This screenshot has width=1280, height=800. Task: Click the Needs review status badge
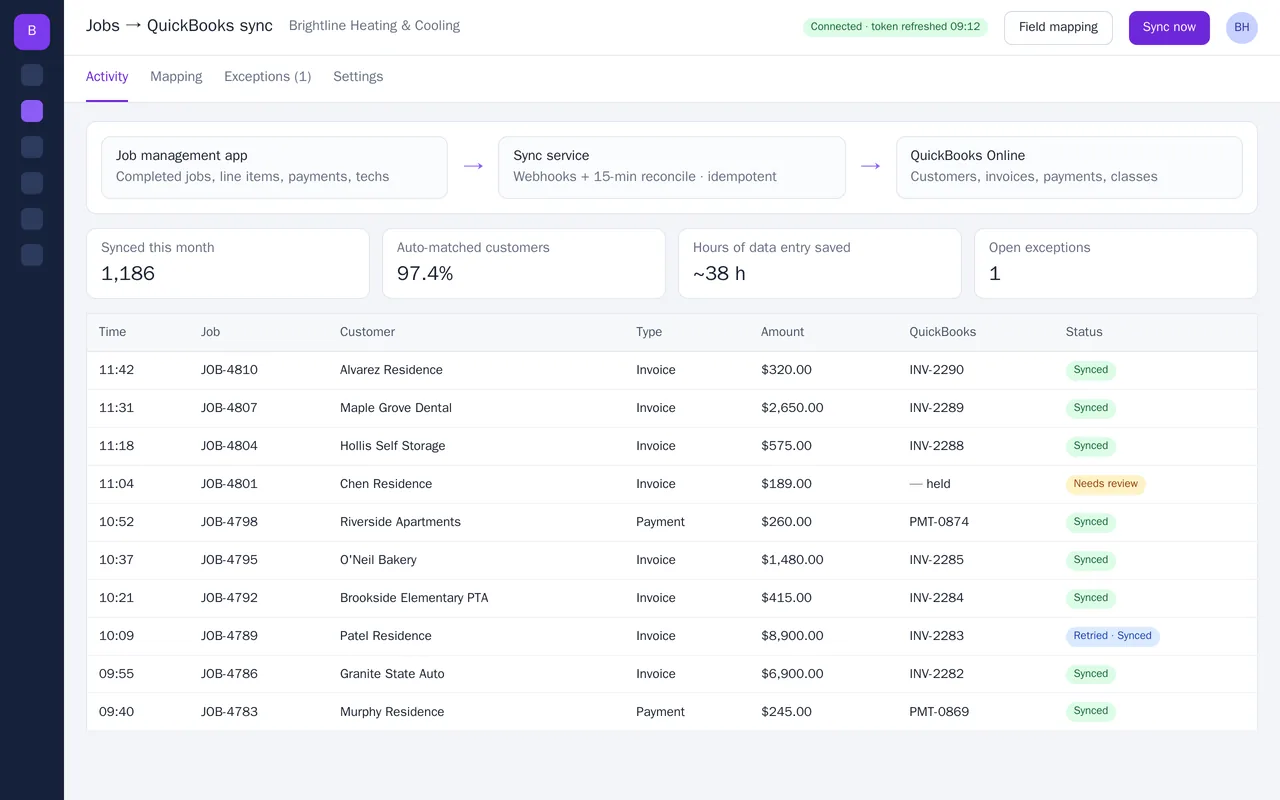tap(1106, 484)
